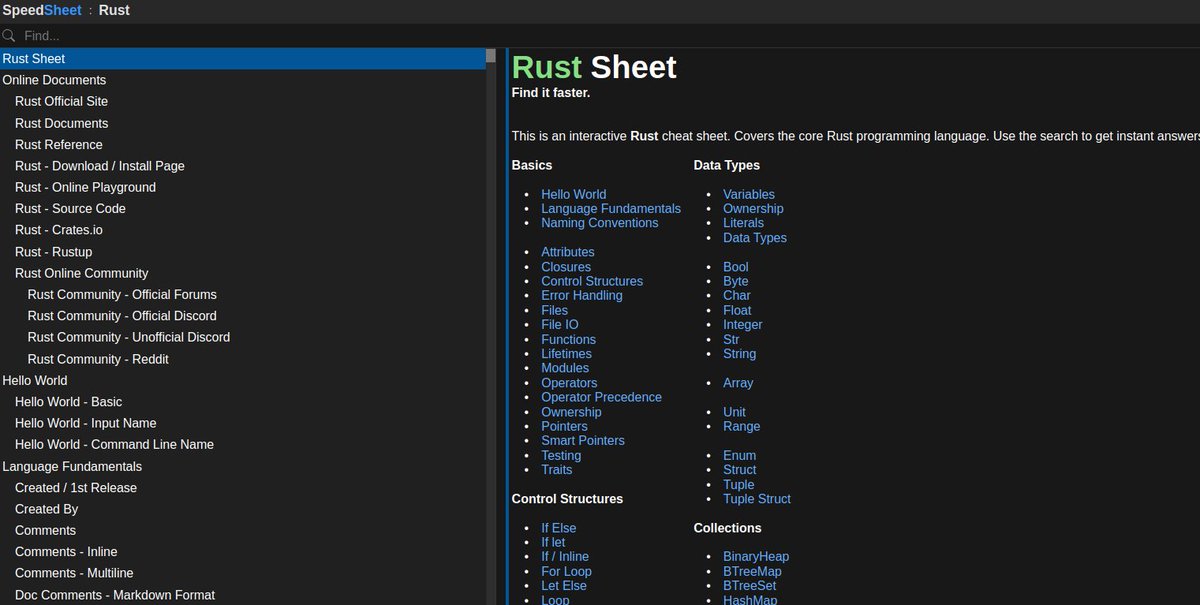This screenshot has width=1200, height=605.
Task: Open the Range link
Action: click(742, 426)
